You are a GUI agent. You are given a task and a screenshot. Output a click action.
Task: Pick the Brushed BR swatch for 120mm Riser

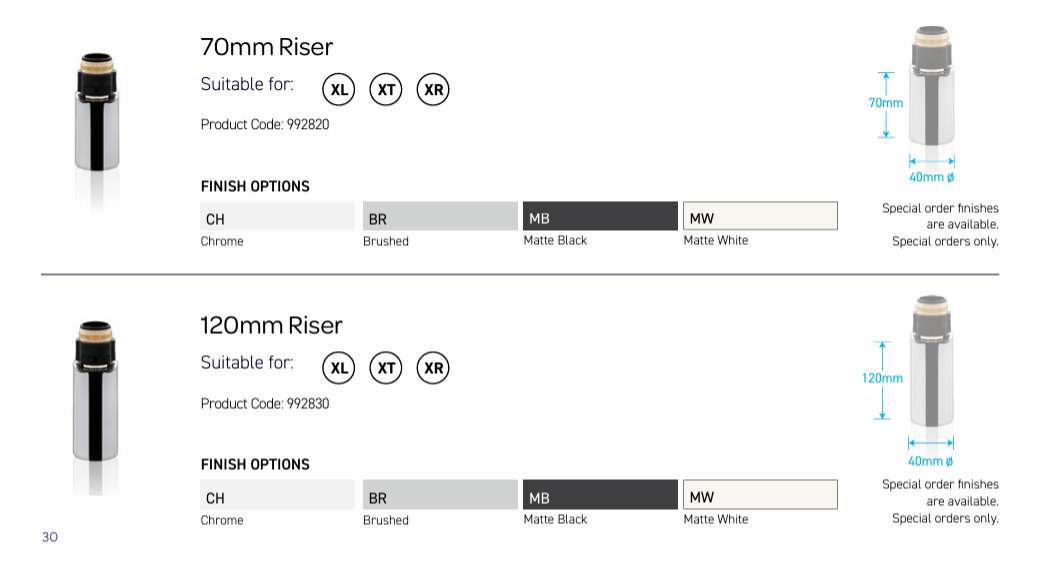(x=440, y=495)
